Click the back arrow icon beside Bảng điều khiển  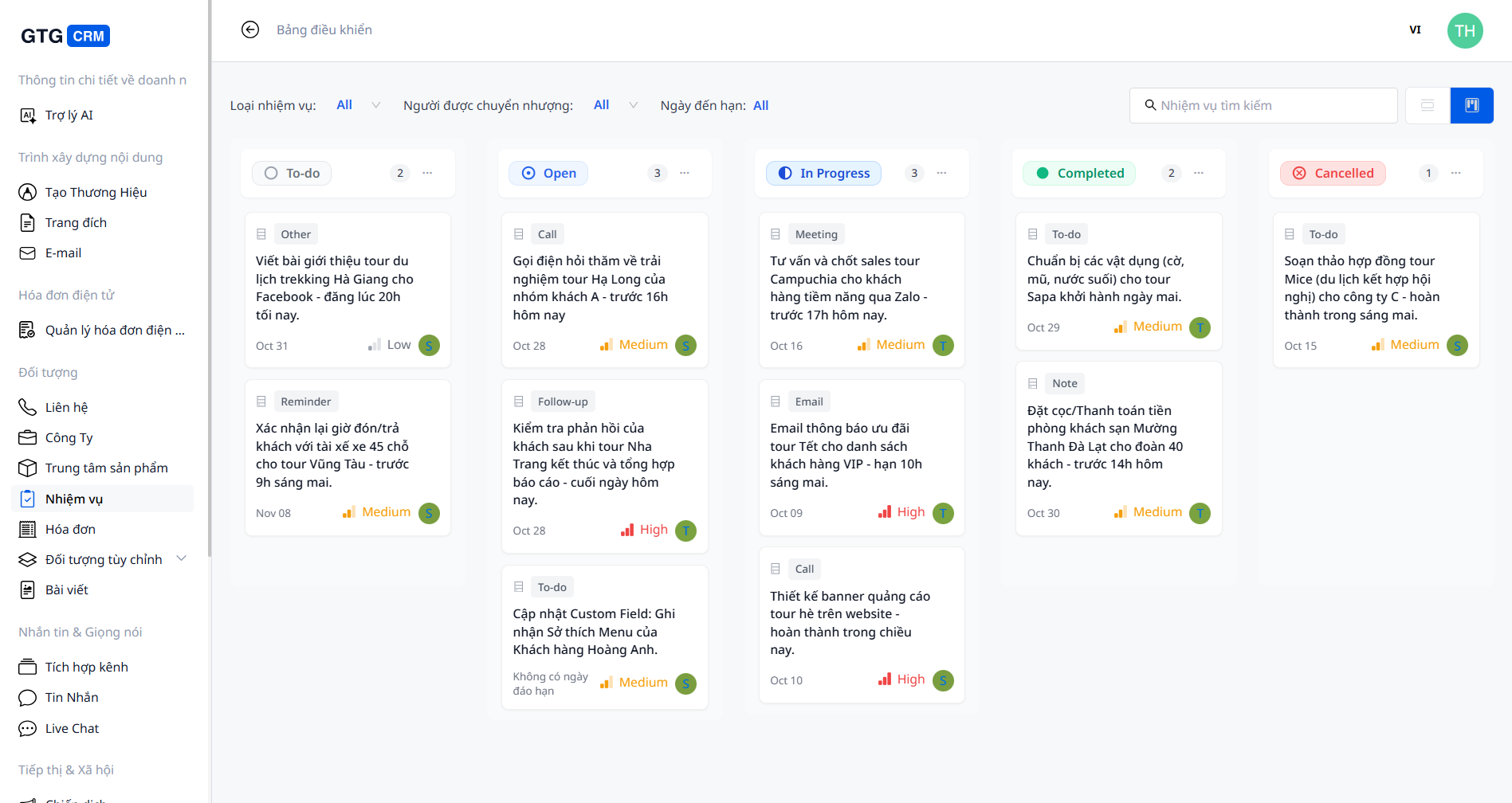pyautogui.click(x=250, y=29)
